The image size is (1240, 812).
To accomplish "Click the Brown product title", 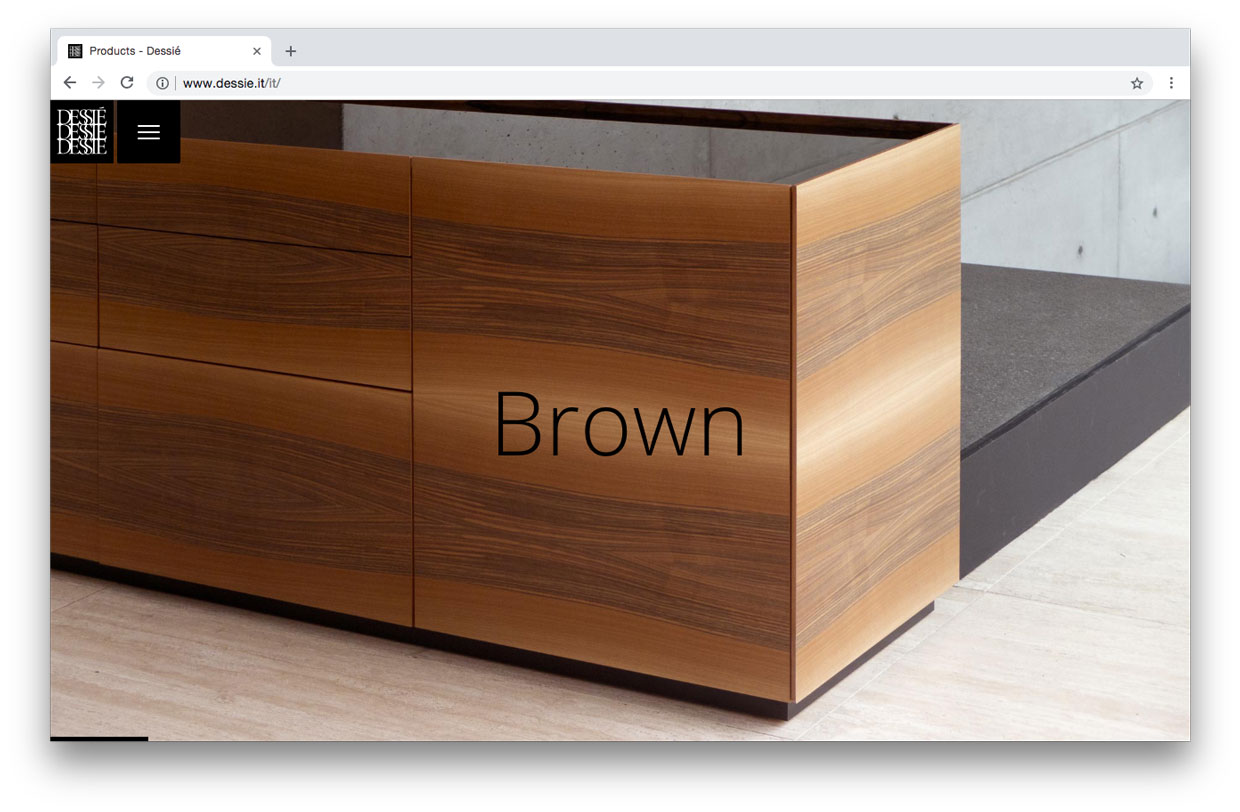I will [x=620, y=424].
